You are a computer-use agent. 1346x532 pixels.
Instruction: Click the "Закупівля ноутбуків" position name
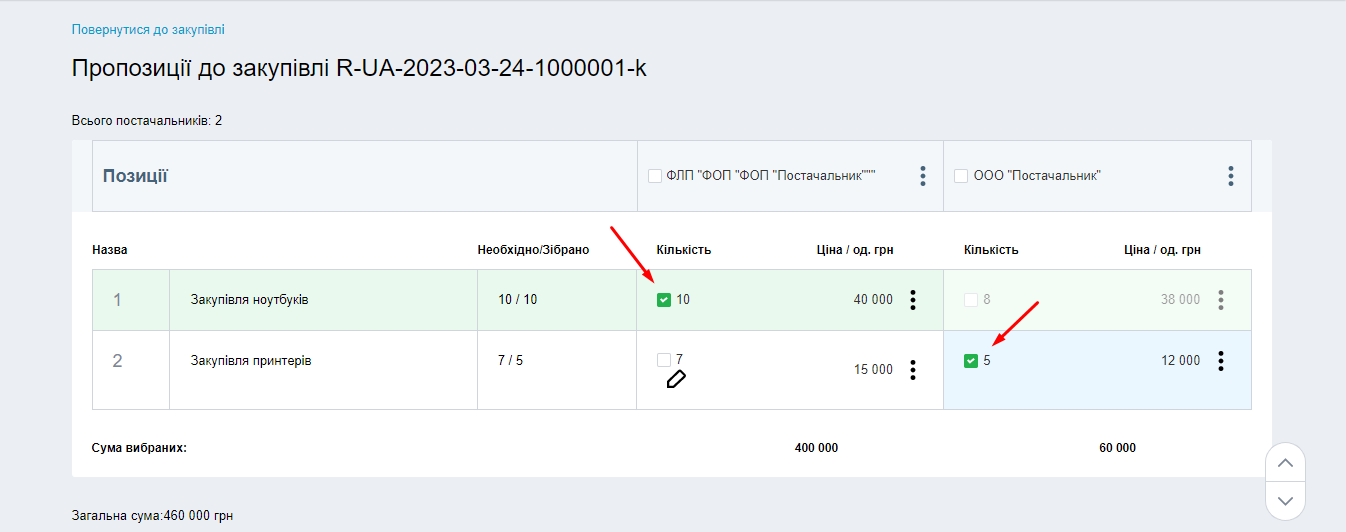coord(249,300)
